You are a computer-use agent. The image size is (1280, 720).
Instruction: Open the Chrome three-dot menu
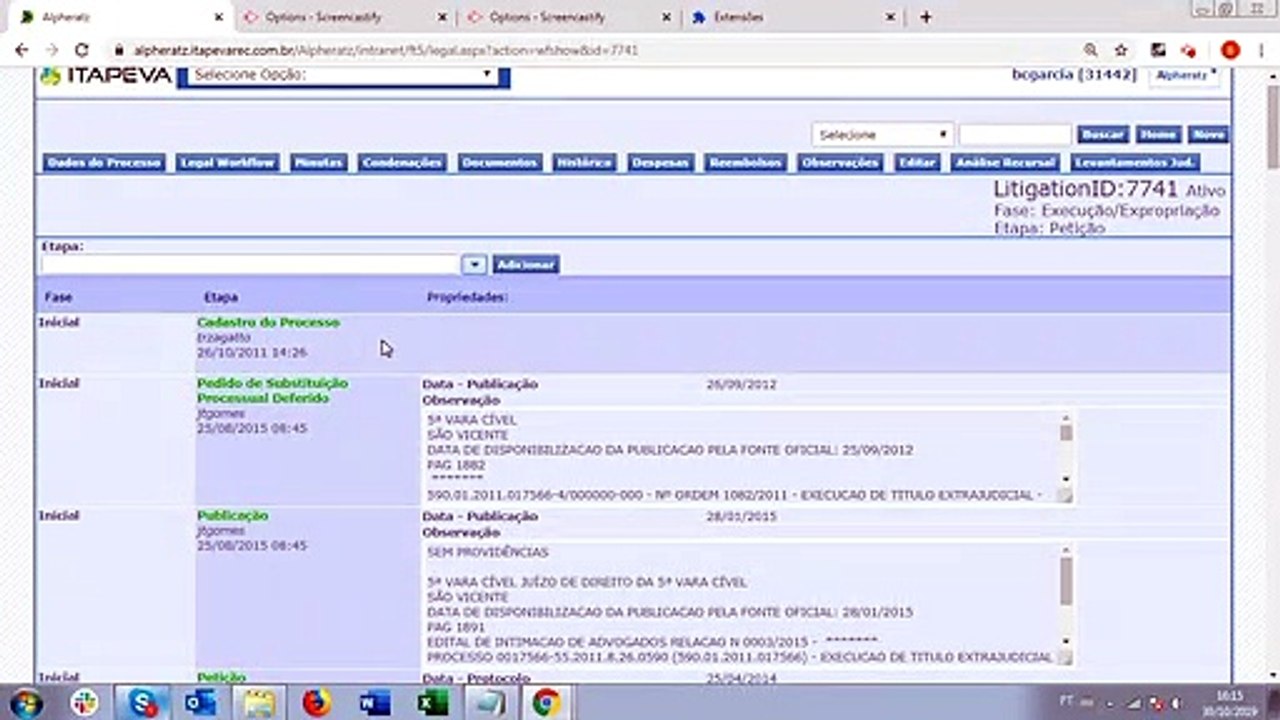click(1262, 50)
